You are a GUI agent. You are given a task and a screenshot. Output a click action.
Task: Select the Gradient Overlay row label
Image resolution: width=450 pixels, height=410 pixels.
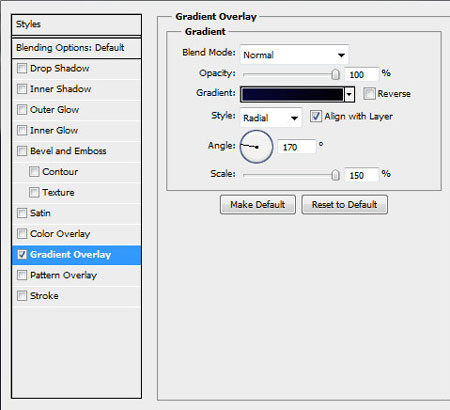click(x=71, y=255)
